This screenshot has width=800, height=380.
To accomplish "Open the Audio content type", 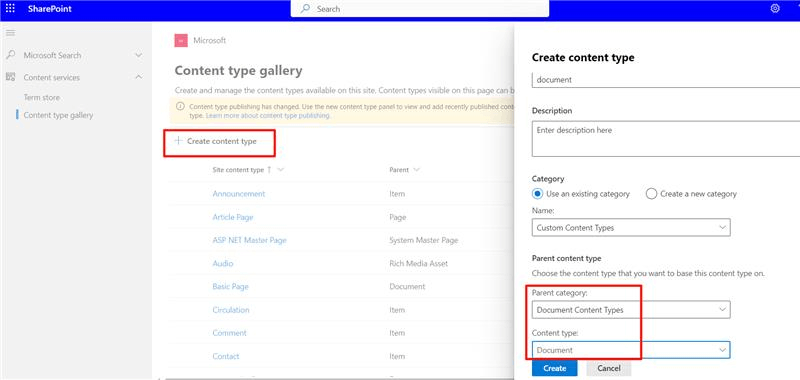I will click(x=223, y=264).
